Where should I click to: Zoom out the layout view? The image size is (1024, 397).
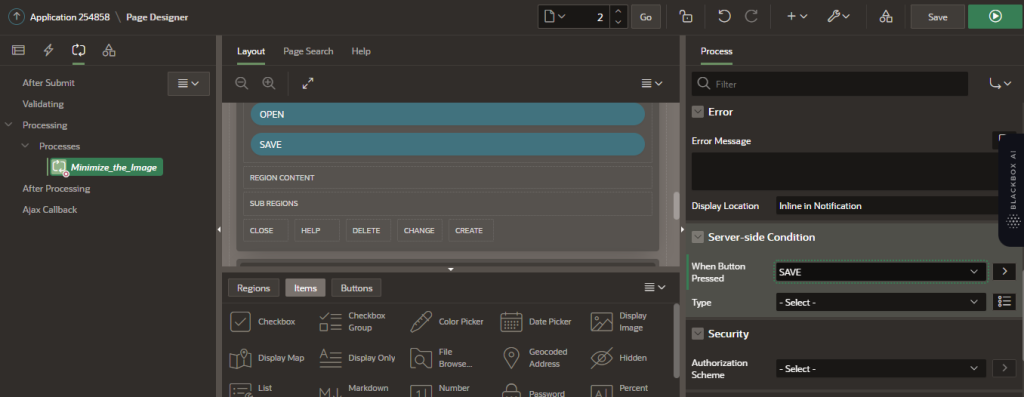(x=242, y=83)
